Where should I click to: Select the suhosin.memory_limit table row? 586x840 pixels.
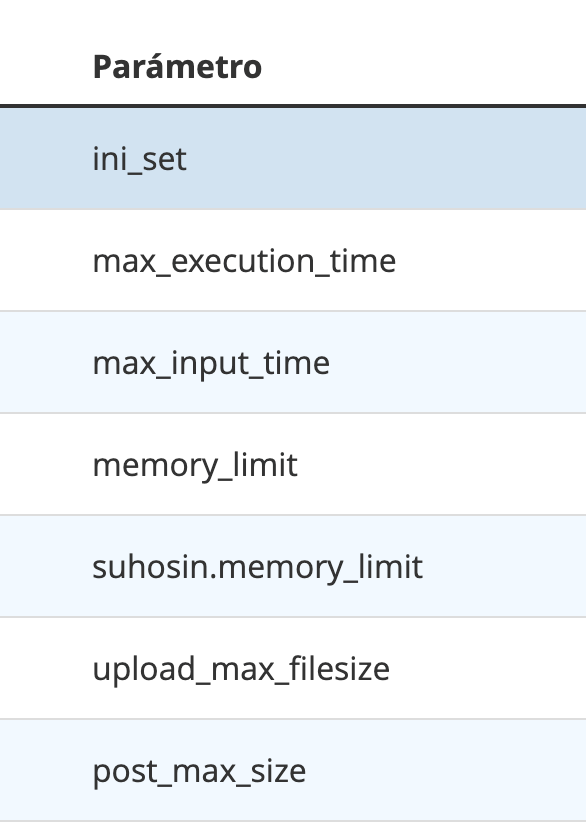[x=293, y=566]
